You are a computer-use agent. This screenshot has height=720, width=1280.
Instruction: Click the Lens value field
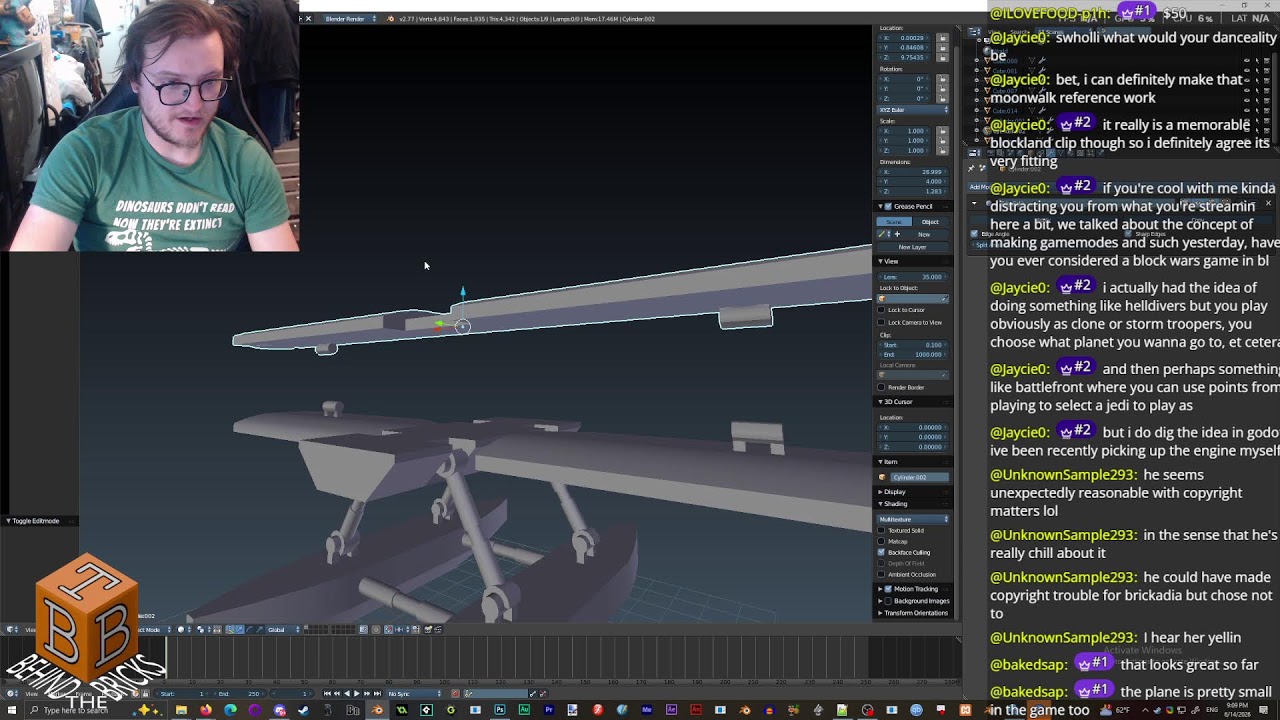tap(913, 277)
